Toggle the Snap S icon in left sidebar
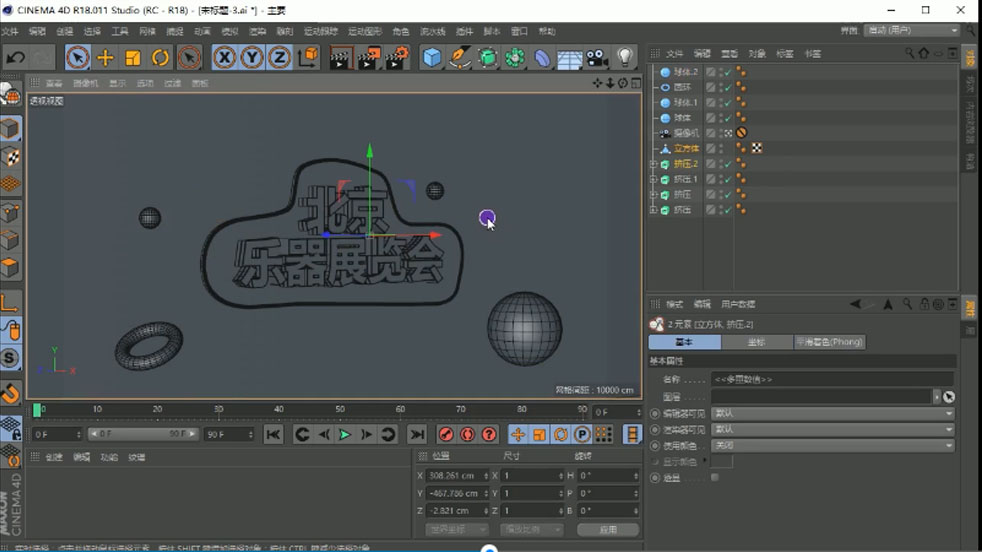Image resolution: width=982 pixels, height=552 pixels. pyautogui.click(x=11, y=358)
